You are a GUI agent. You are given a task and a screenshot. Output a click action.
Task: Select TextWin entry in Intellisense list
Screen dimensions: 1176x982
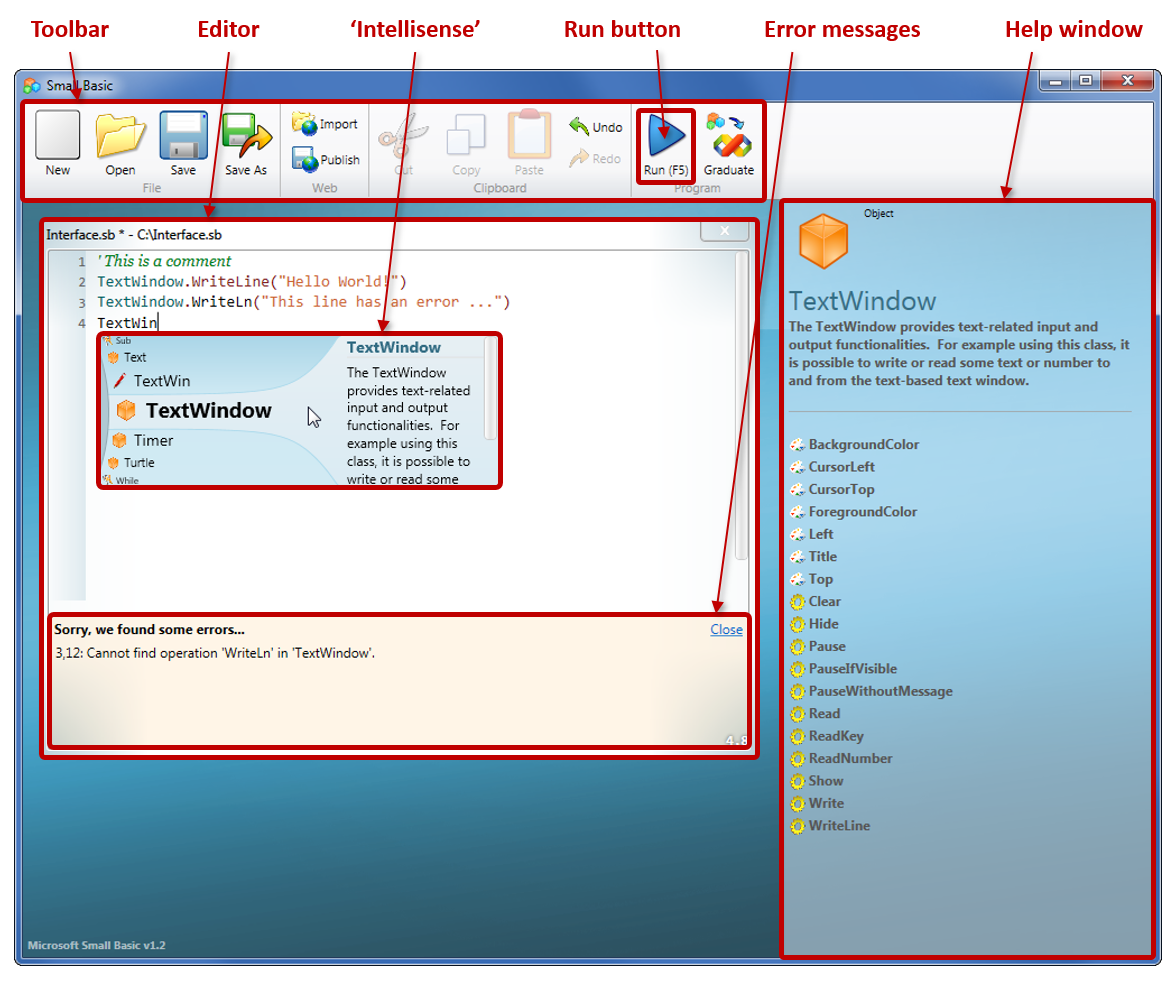(152, 380)
